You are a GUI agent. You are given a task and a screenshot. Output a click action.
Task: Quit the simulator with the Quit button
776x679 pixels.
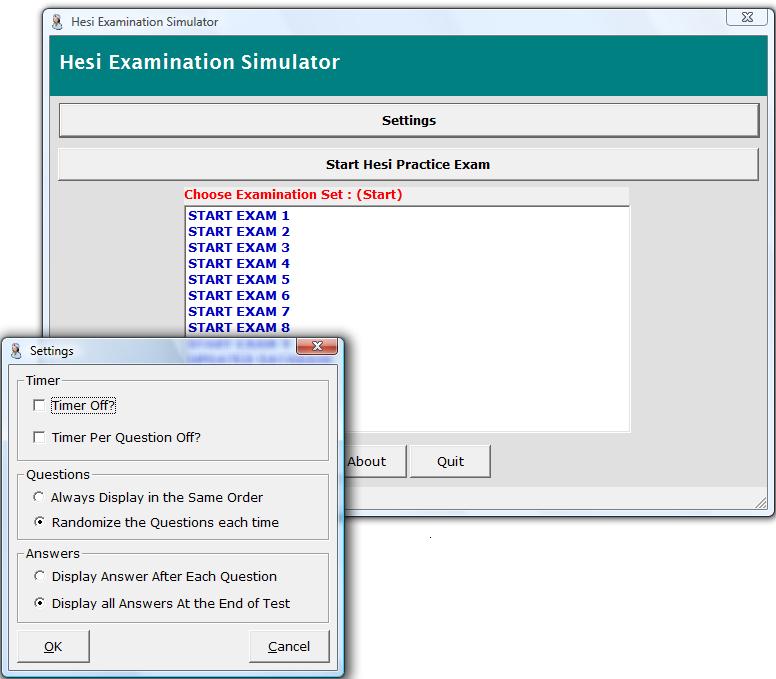(450, 461)
